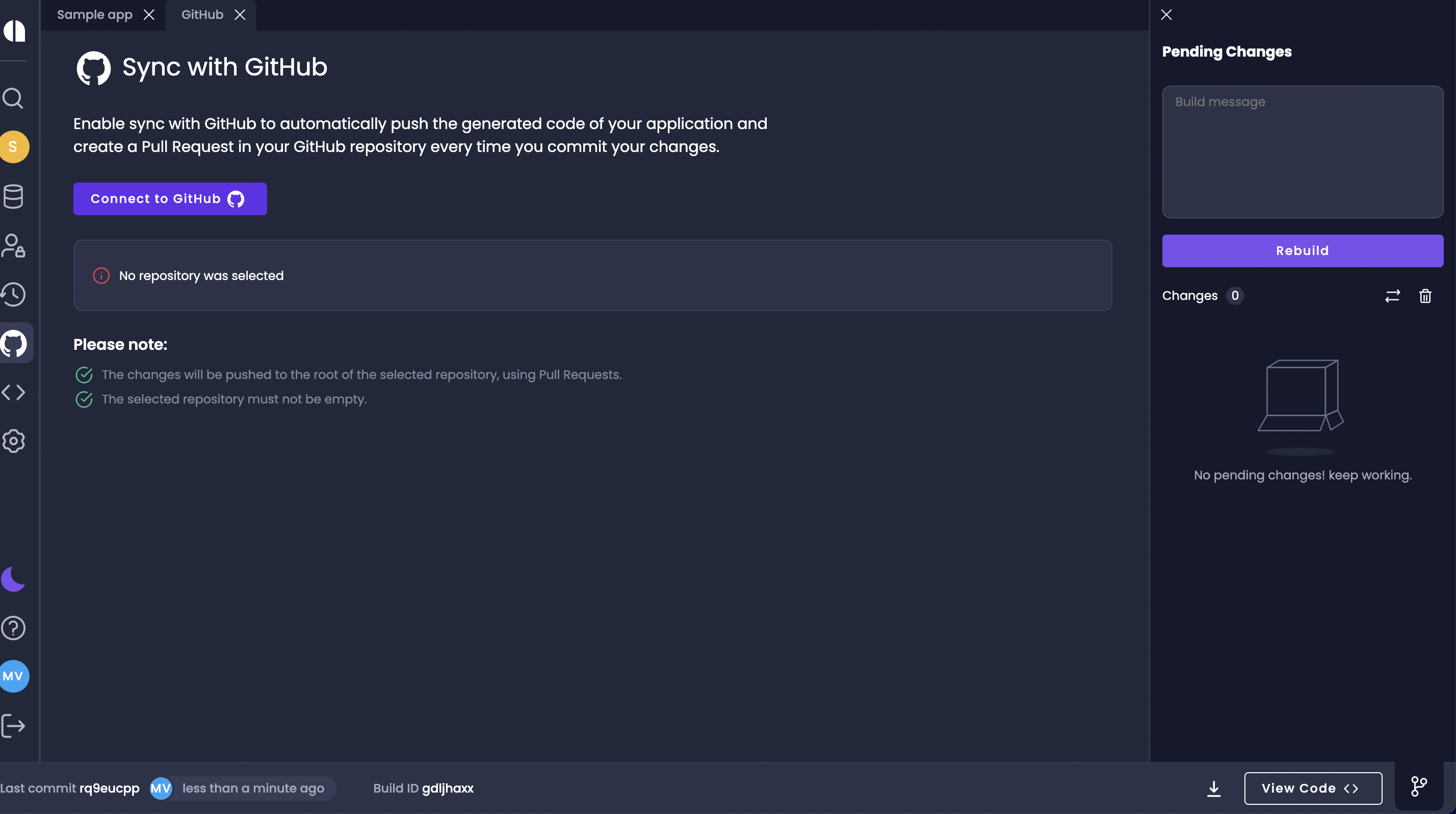Open the help icon
This screenshot has height=814, width=1456.
[x=13, y=627]
